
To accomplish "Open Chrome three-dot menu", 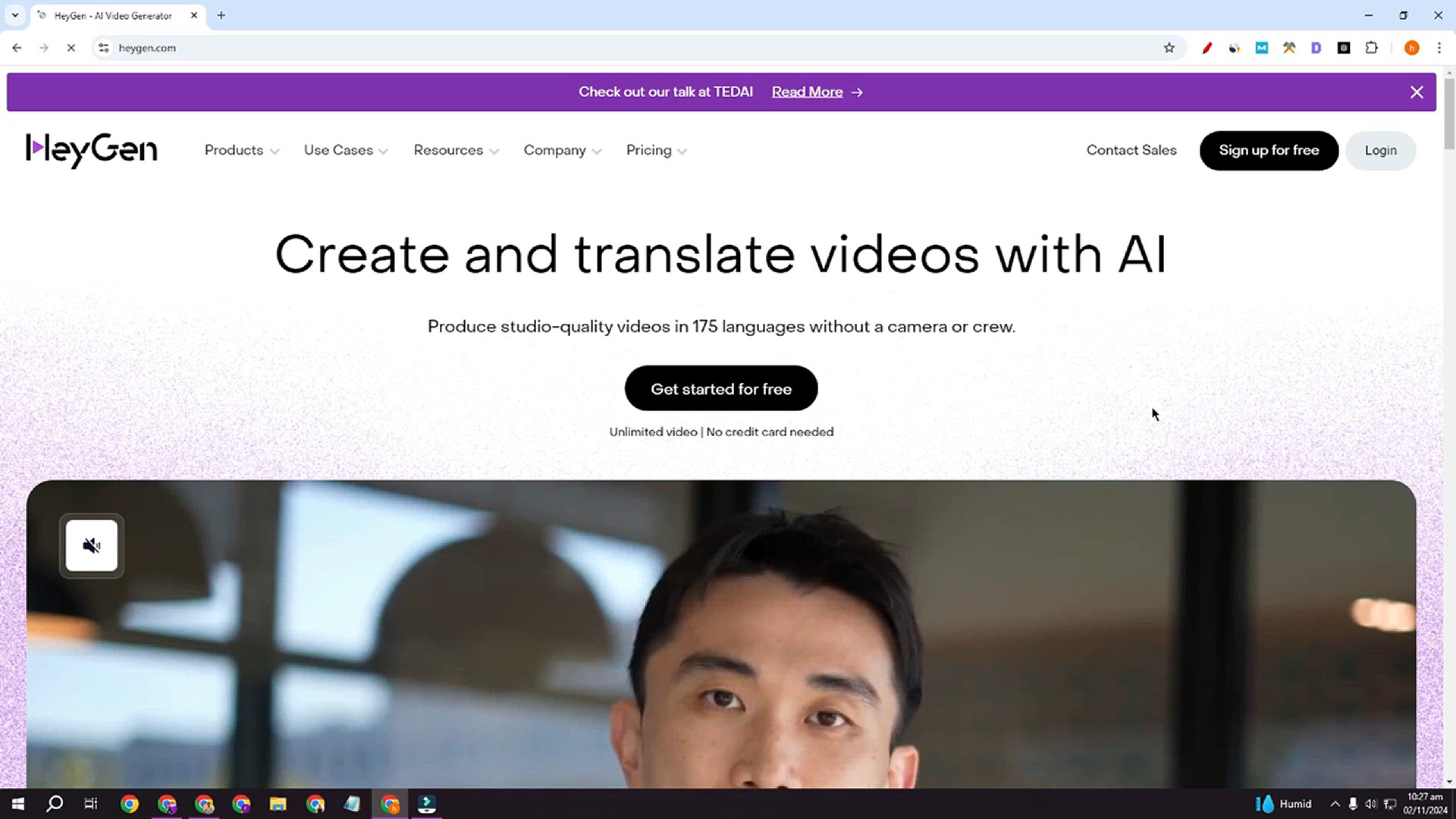I will coord(1439,48).
